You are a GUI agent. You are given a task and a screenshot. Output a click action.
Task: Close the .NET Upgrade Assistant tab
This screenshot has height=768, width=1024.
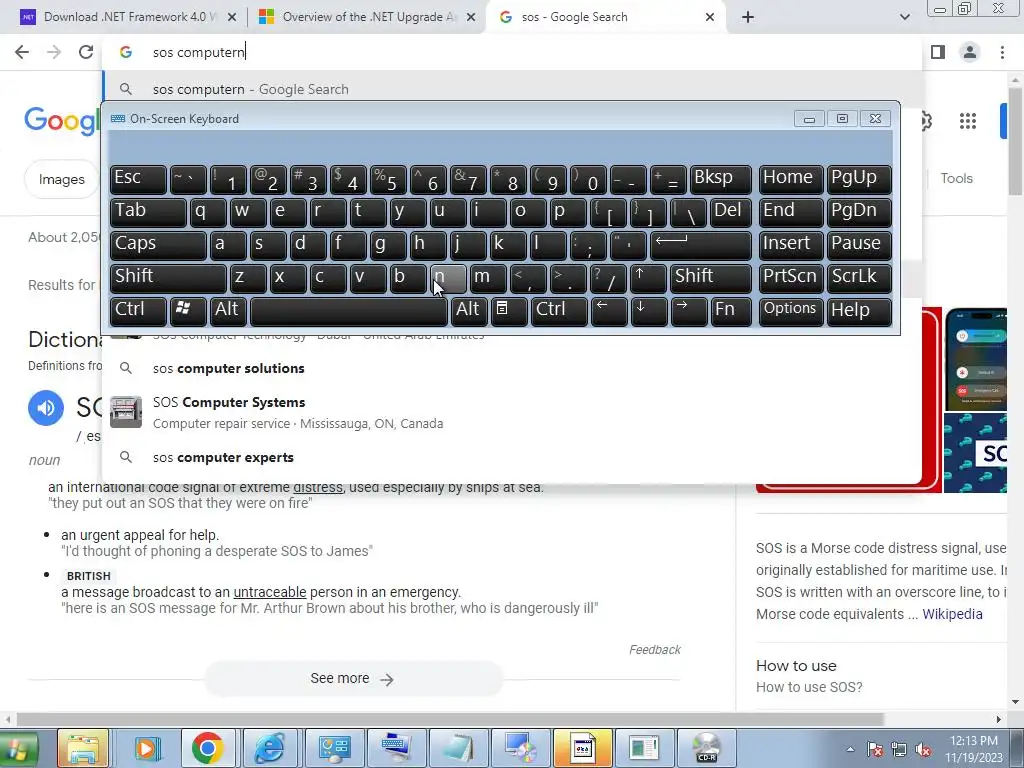coord(471,17)
